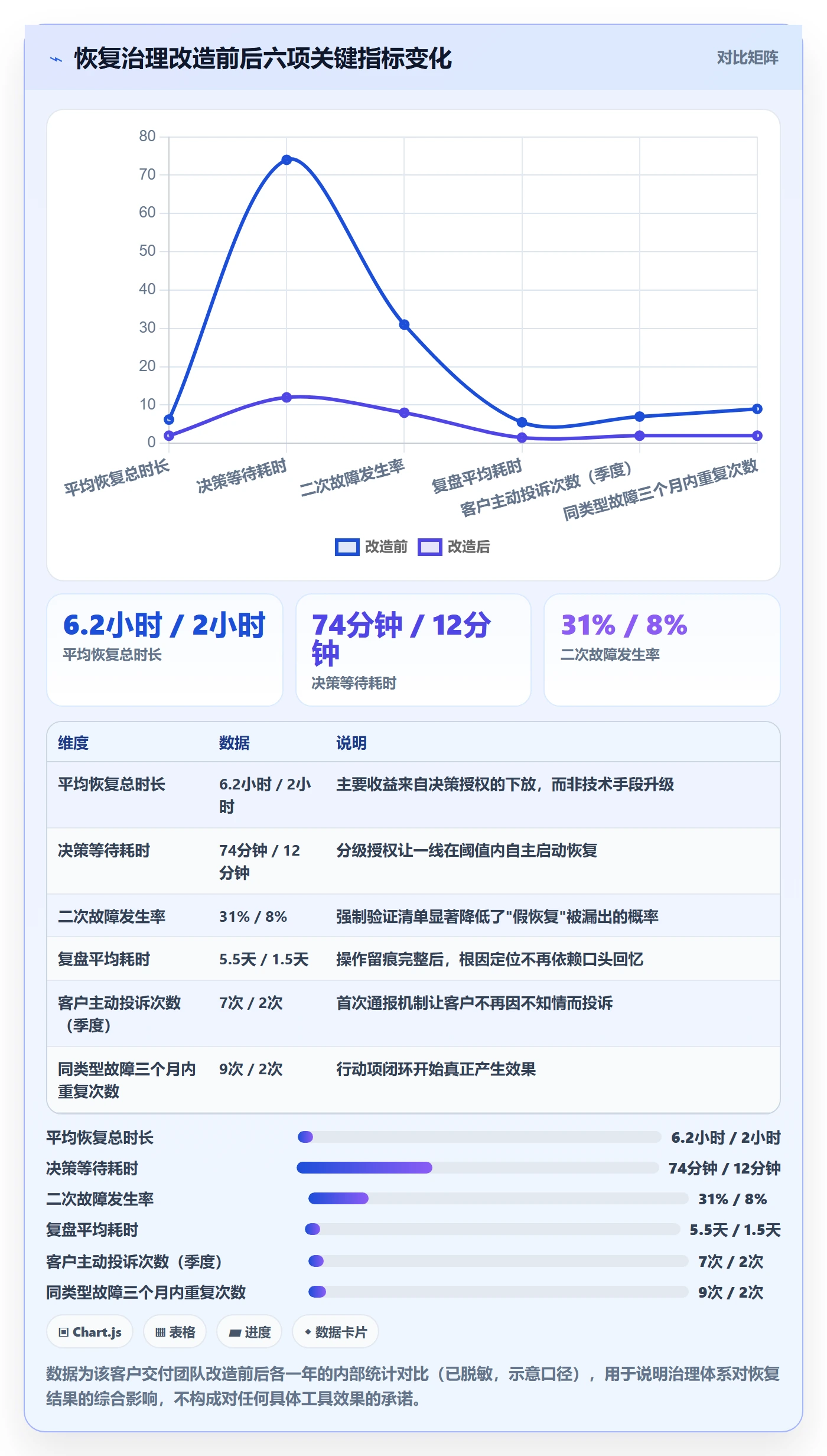This screenshot has height=1456, width=827.
Task: Toggle the 改造前 legend swatch
Action: pos(347,547)
